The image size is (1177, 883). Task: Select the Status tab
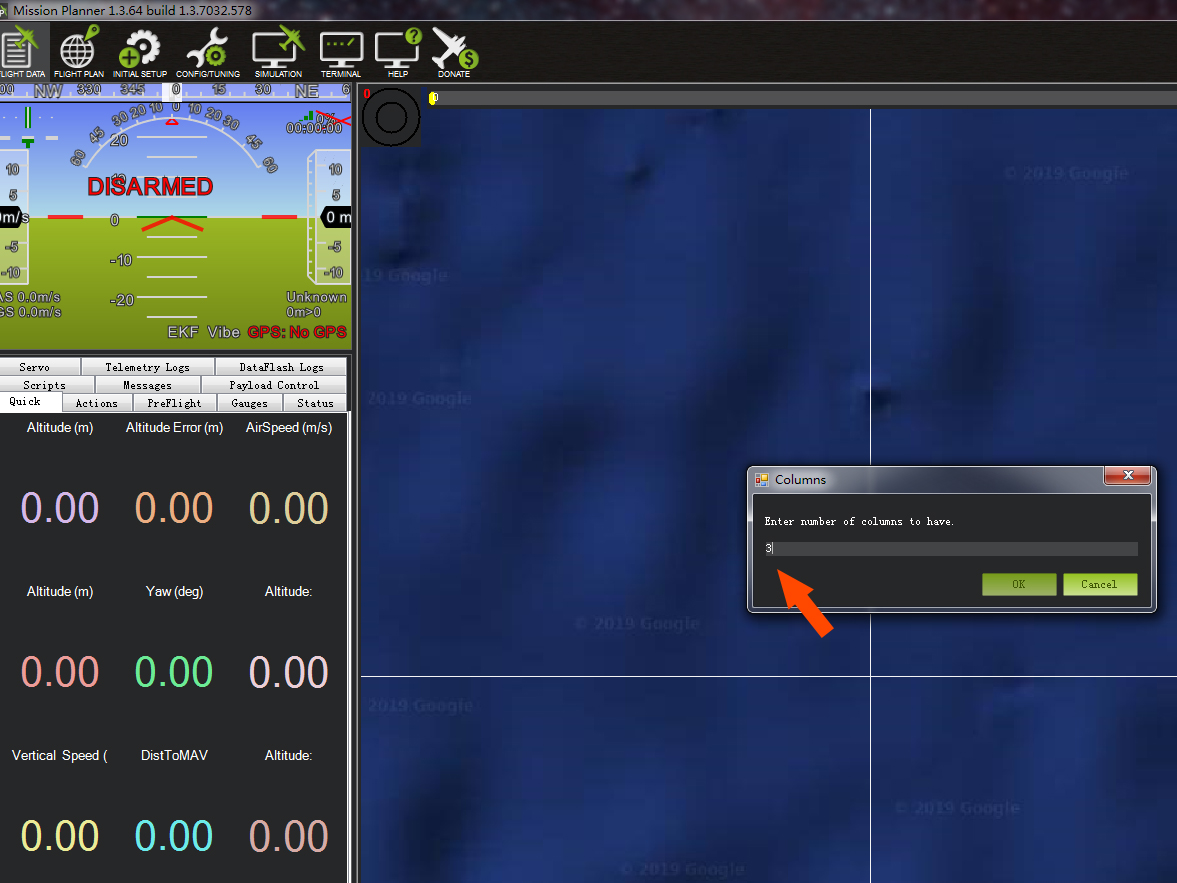tap(315, 402)
